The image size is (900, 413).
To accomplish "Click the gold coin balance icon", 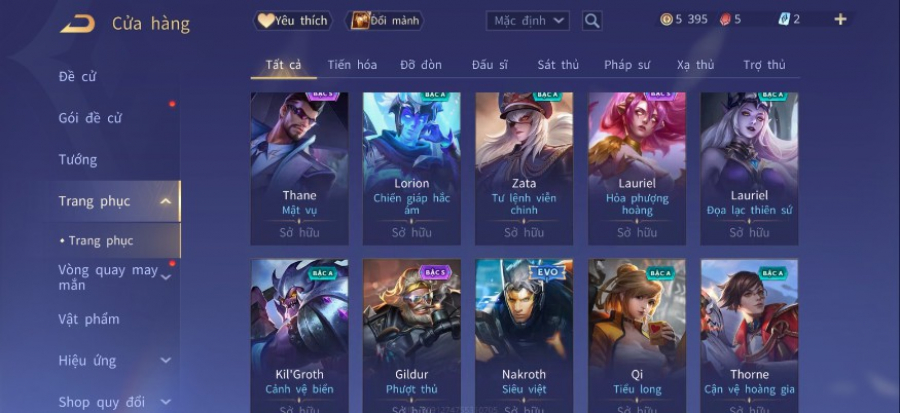I will click(x=666, y=20).
